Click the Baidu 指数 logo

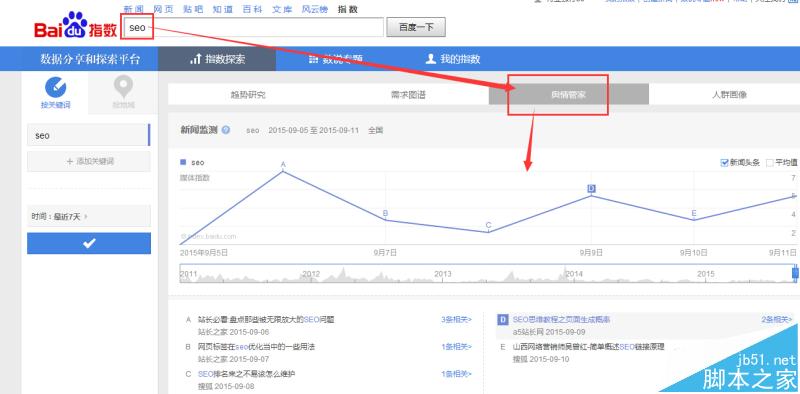point(76,26)
